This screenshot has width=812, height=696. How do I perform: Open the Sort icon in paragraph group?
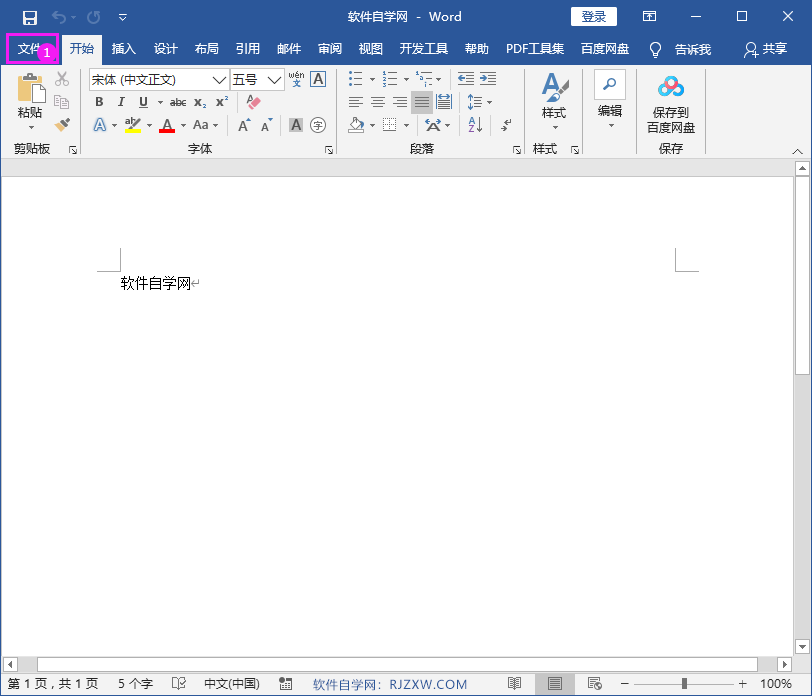point(474,124)
